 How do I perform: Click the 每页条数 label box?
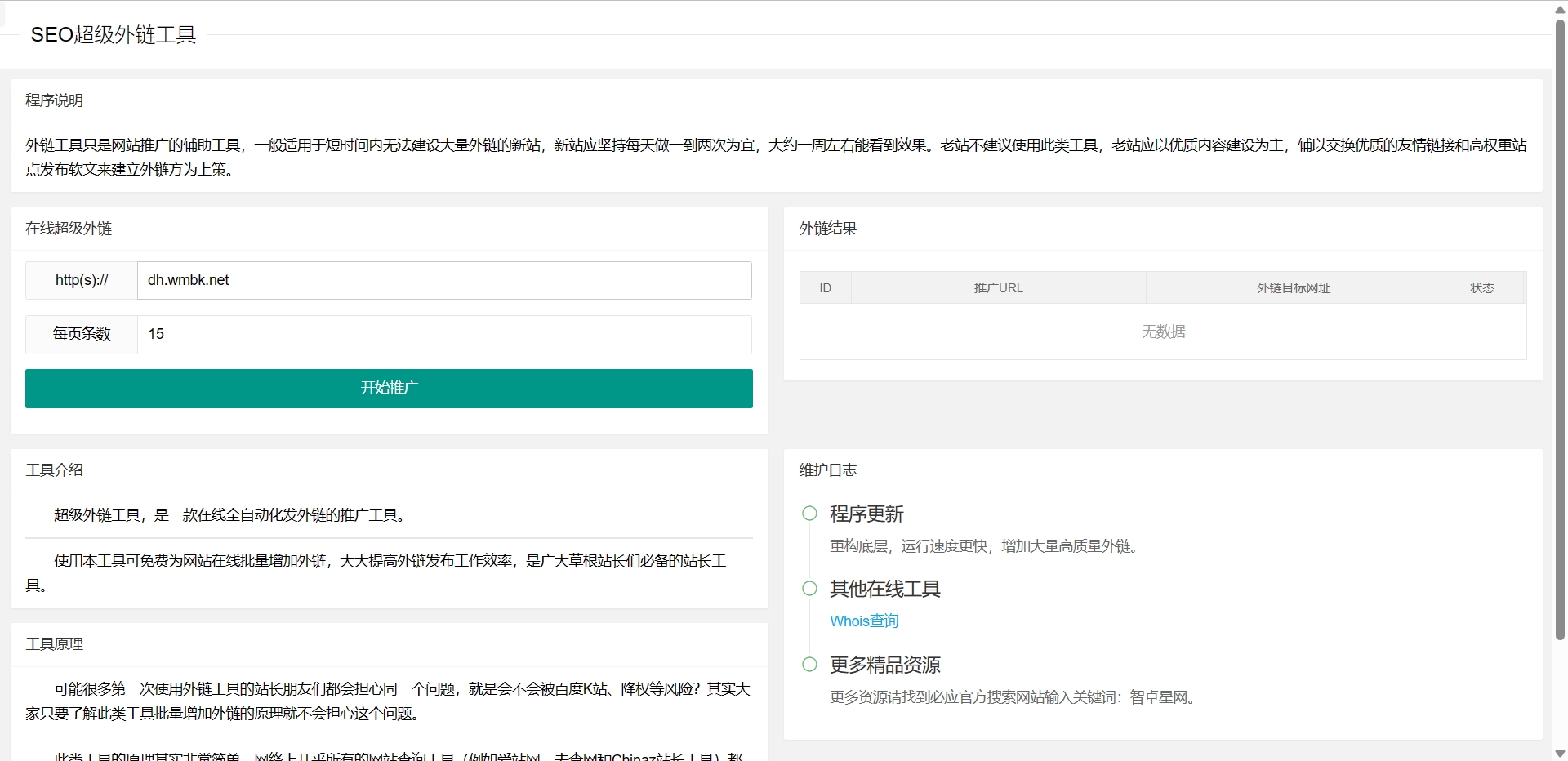[82, 334]
